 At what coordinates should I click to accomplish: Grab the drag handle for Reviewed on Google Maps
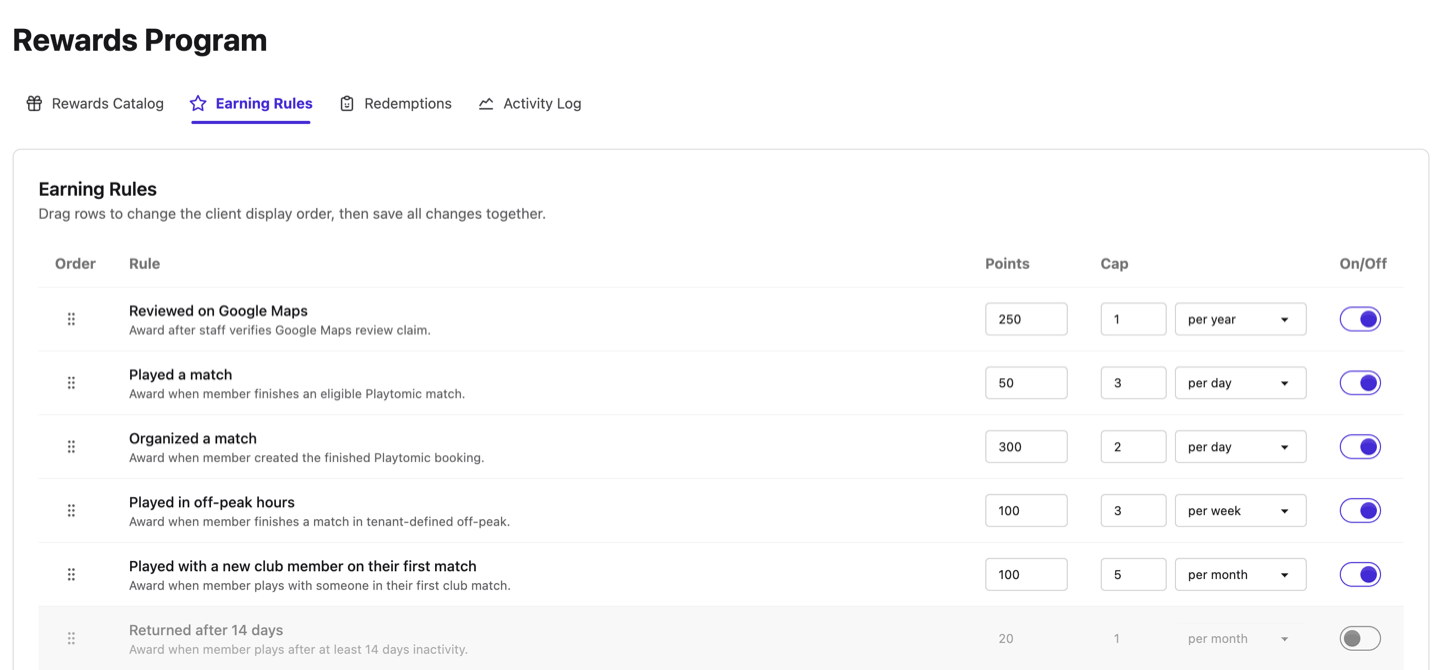[71, 319]
